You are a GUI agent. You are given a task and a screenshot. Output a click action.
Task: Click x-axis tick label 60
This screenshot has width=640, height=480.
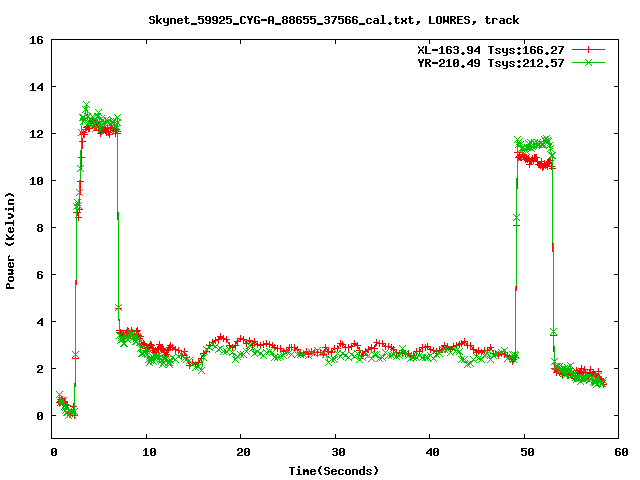621,452
